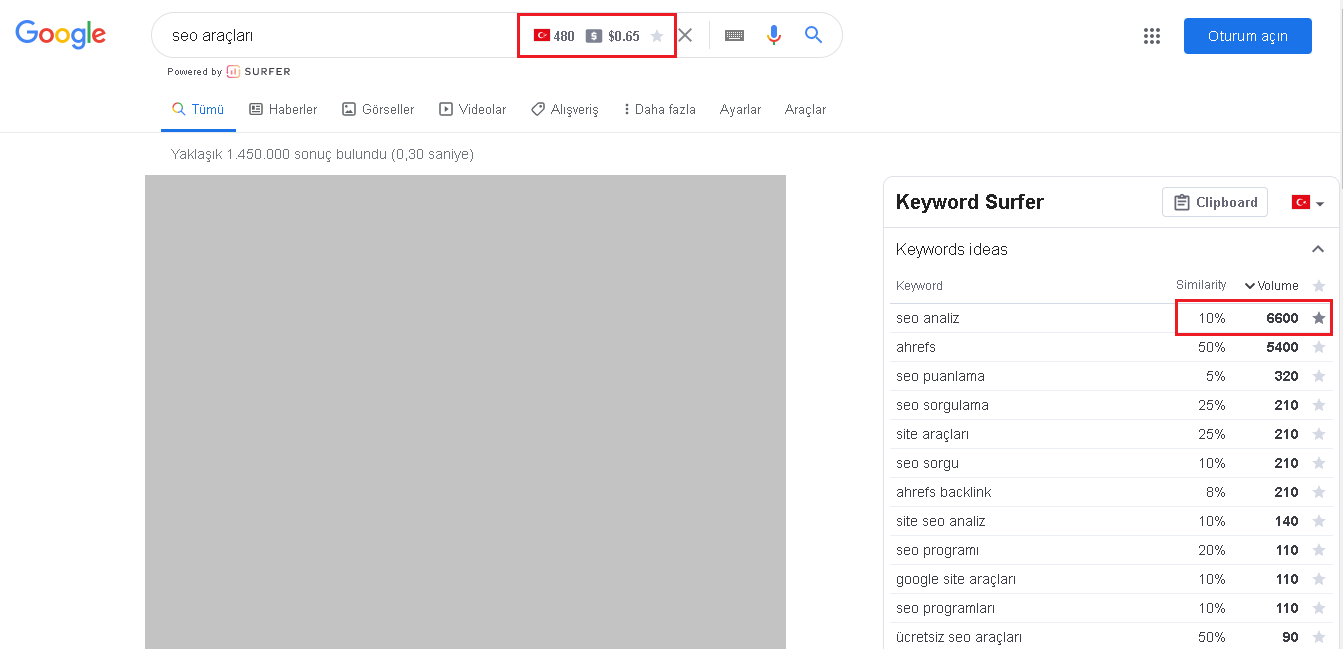This screenshot has height=649, width=1343.
Task: Select the Tümü tab
Action: click(198, 109)
